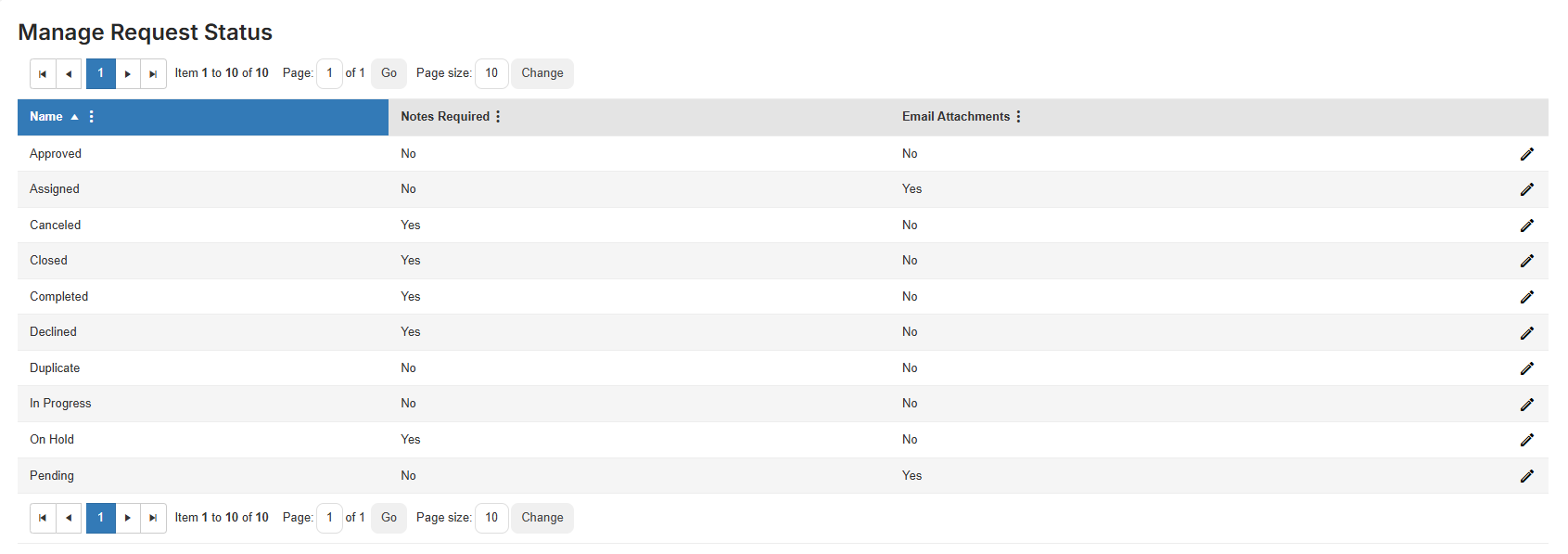Image resolution: width=1568 pixels, height=554 pixels.
Task: Edit the Pending status row
Action: click(x=1527, y=476)
